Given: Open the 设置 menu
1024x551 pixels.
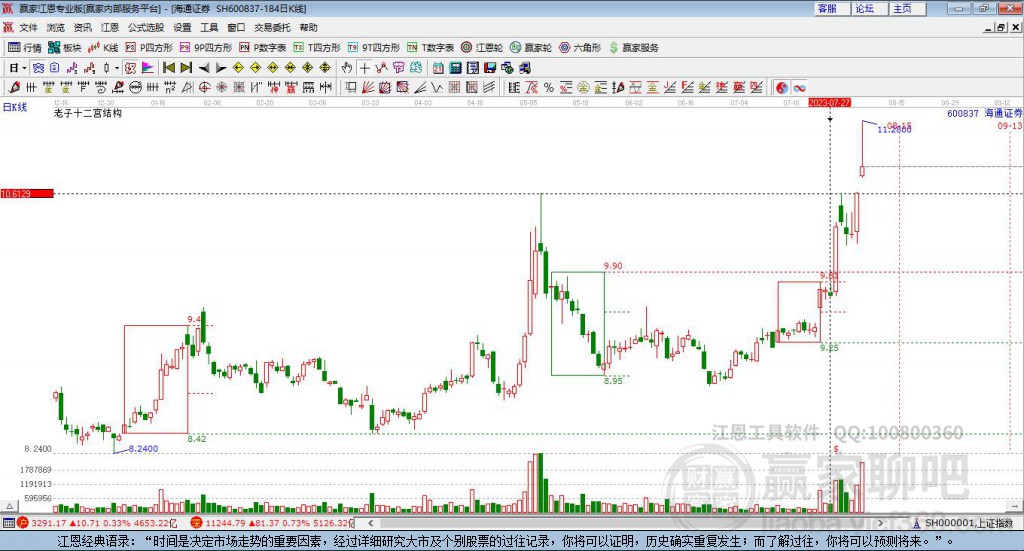Looking at the screenshot, I should click(x=182, y=27).
